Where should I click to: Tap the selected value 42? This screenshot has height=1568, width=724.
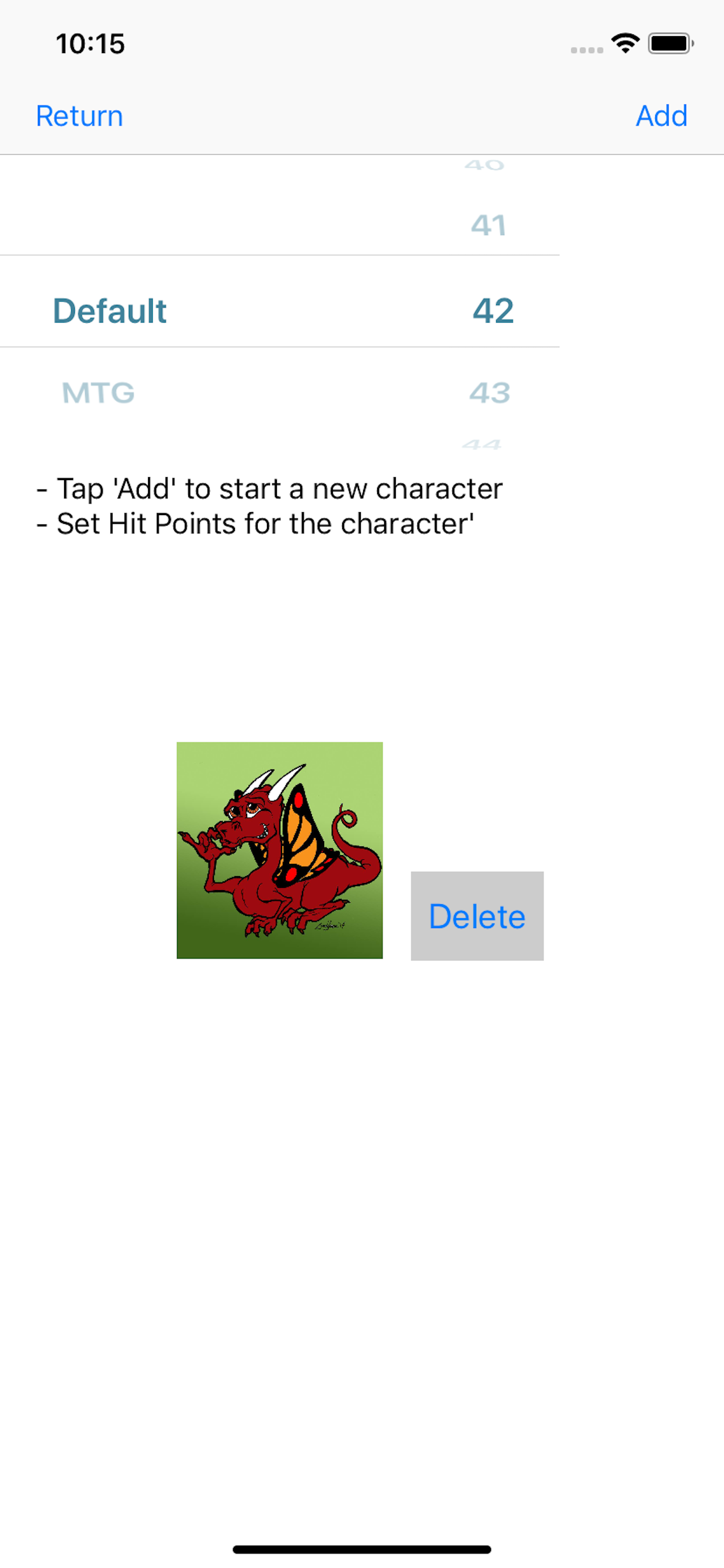click(x=493, y=310)
